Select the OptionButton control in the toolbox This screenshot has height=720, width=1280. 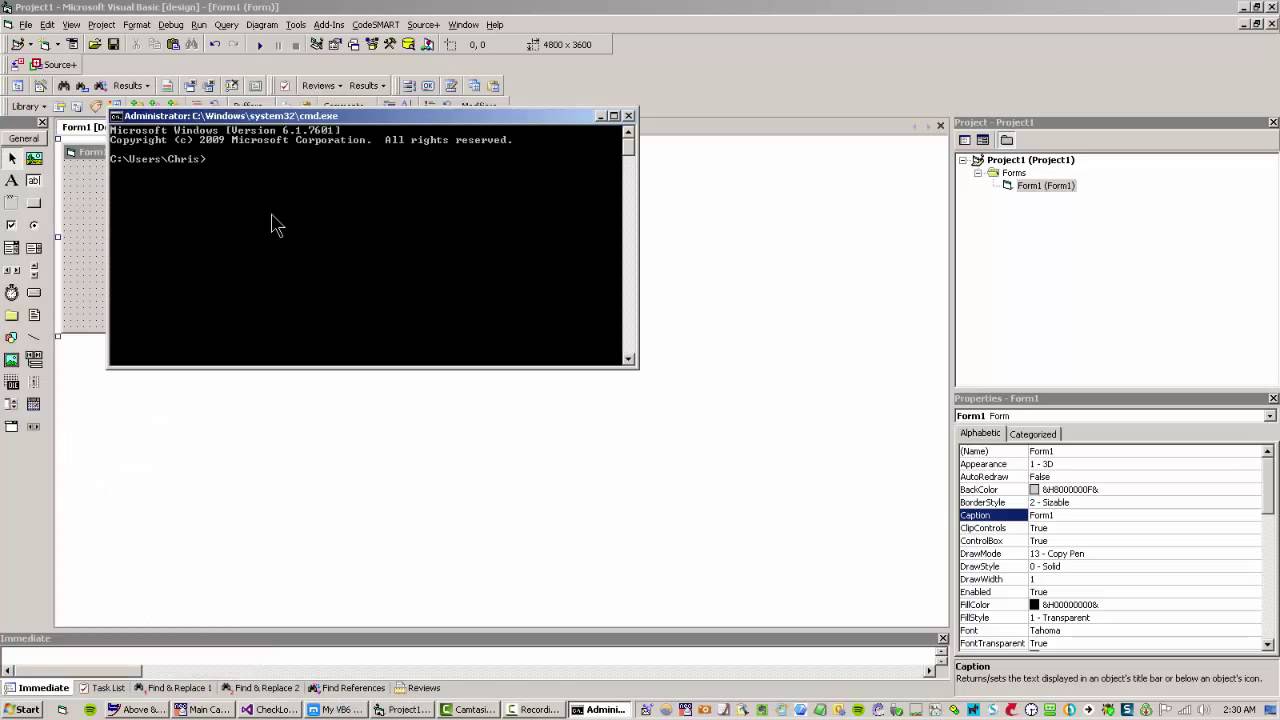pyautogui.click(x=34, y=226)
